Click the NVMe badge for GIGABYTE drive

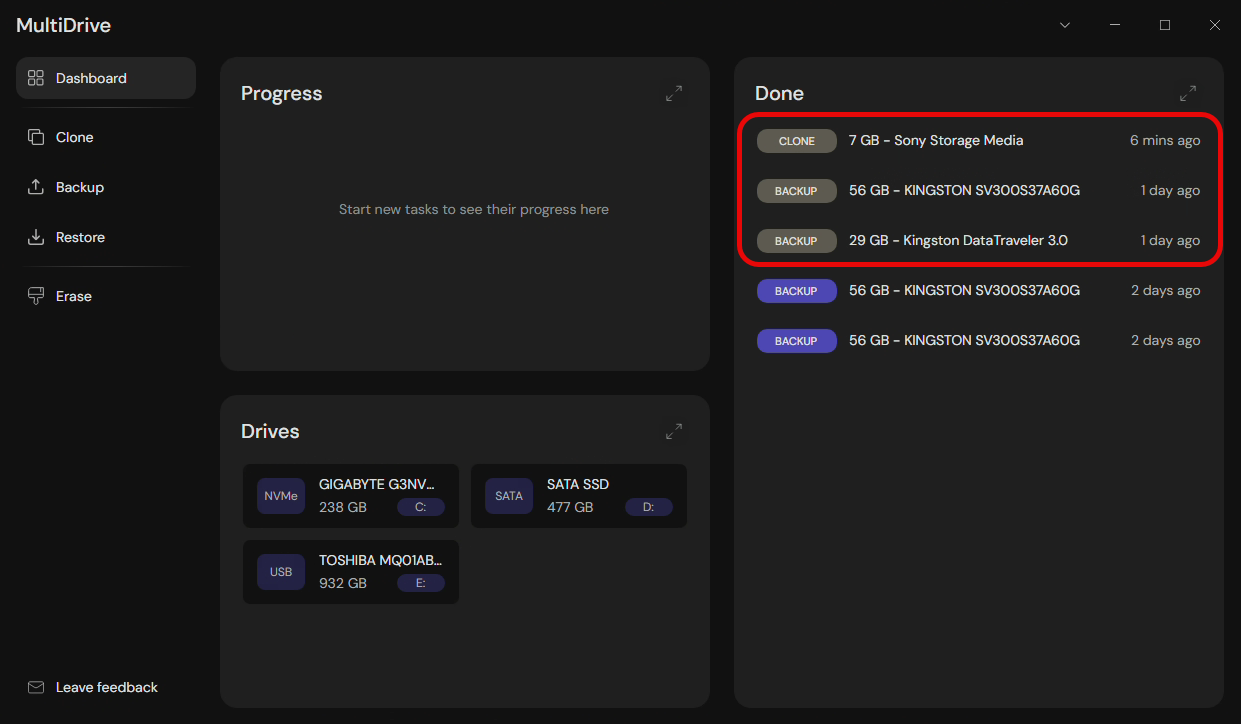(x=281, y=496)
